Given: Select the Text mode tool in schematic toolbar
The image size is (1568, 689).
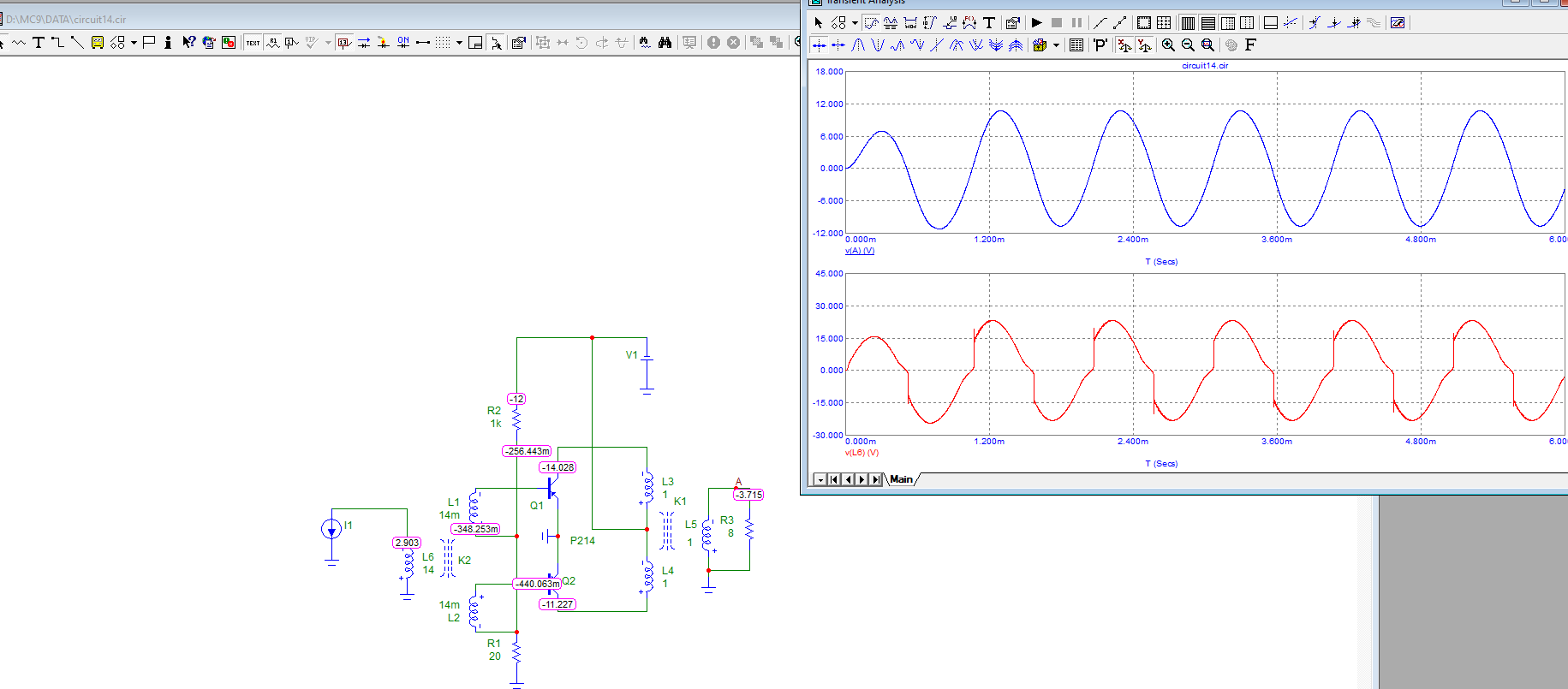Looking at the screenshot, I should tap(38, 43).
